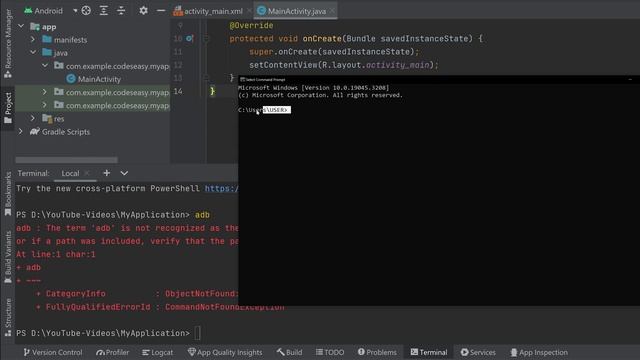Collapse the java folder
The image size is (640, 360).
coord(33,53)
